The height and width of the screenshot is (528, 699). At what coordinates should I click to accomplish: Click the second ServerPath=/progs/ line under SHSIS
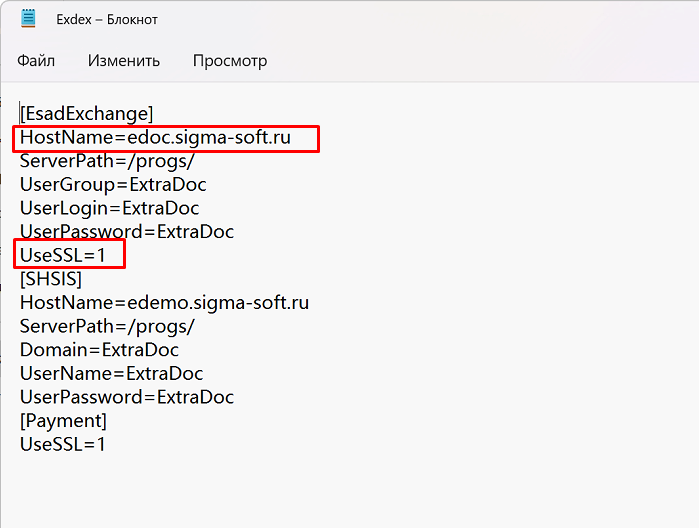(x=107, y=326)
